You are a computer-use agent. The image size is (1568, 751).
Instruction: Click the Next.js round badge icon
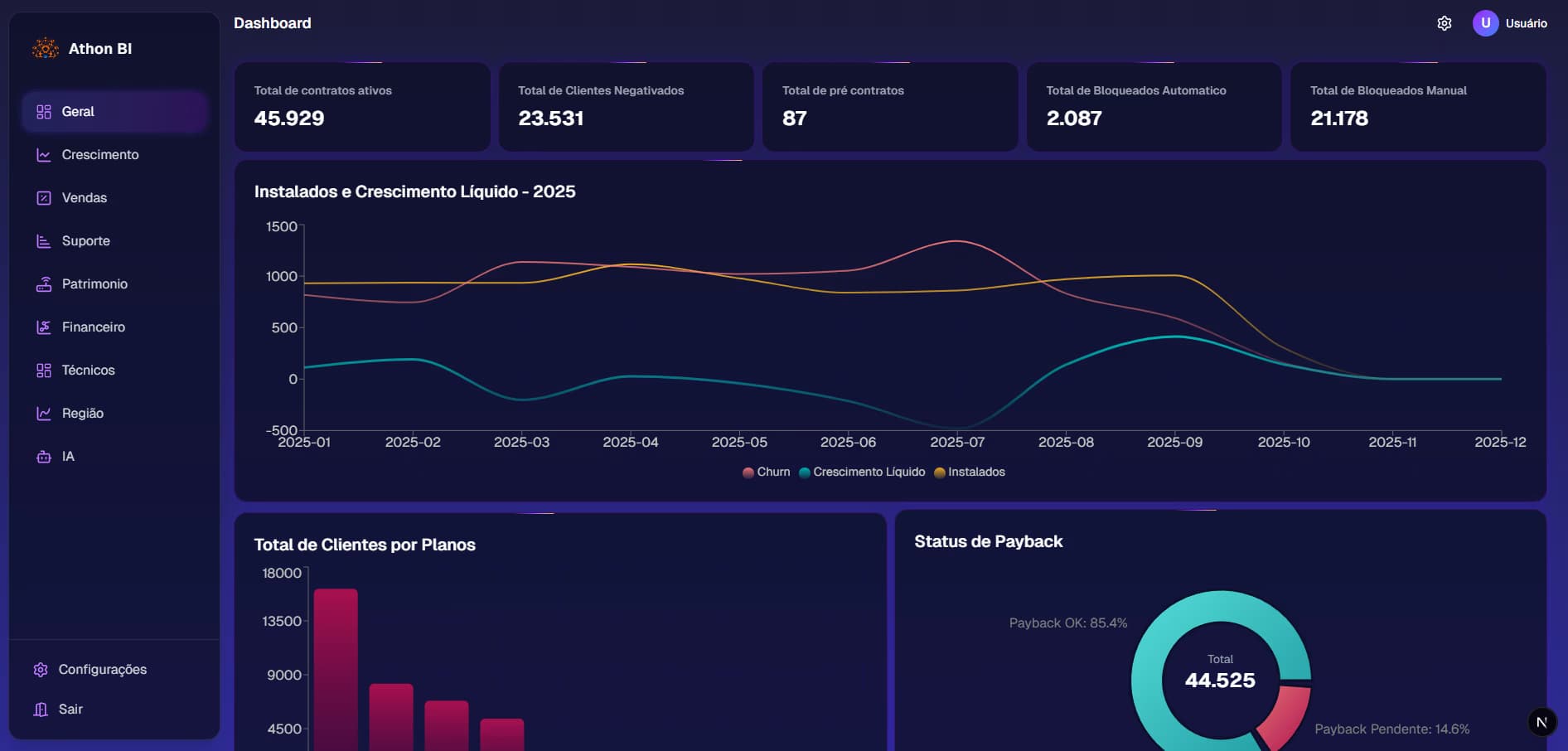1541,722
